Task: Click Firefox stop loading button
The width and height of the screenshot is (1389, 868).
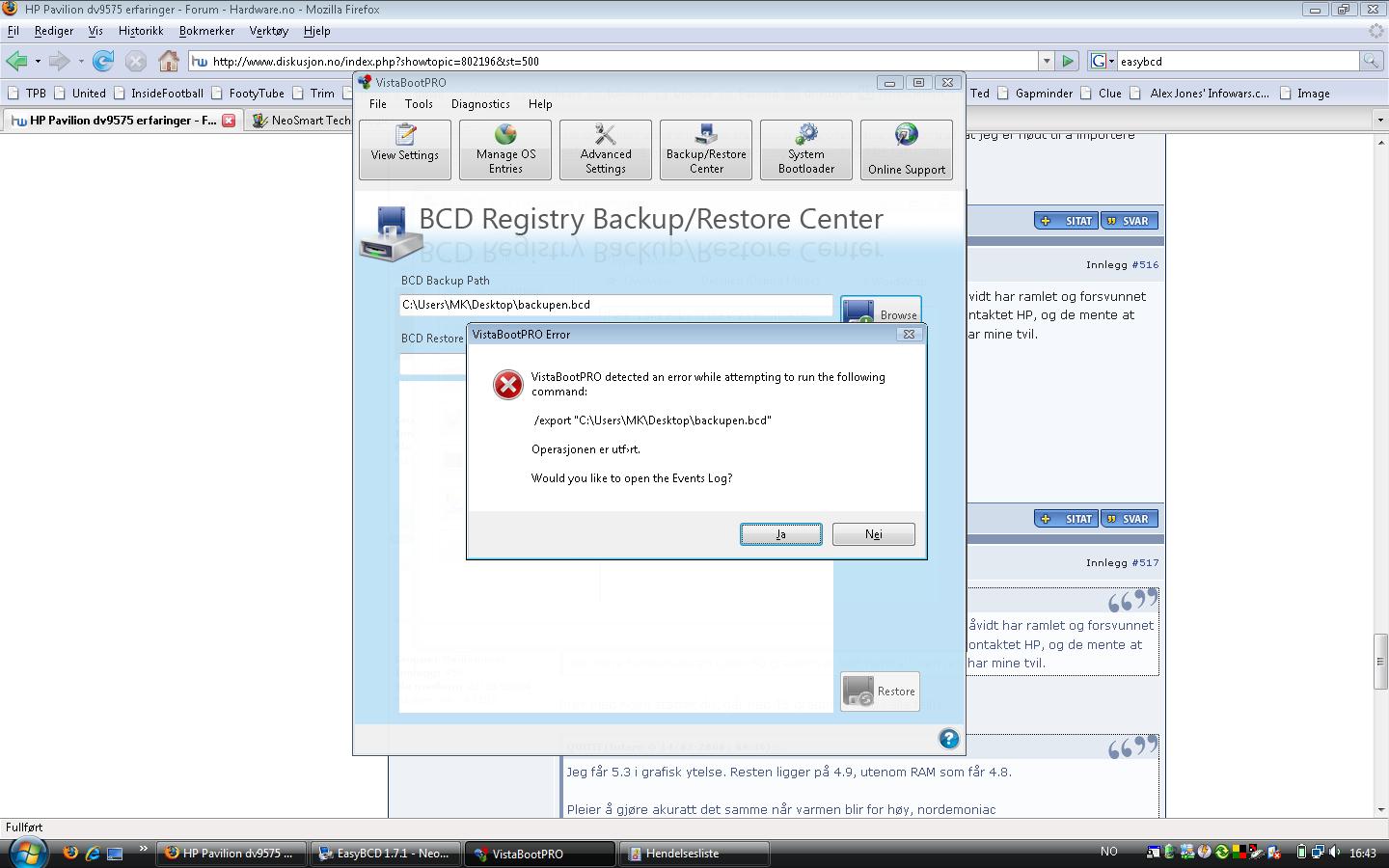Action: click(136, 61)
